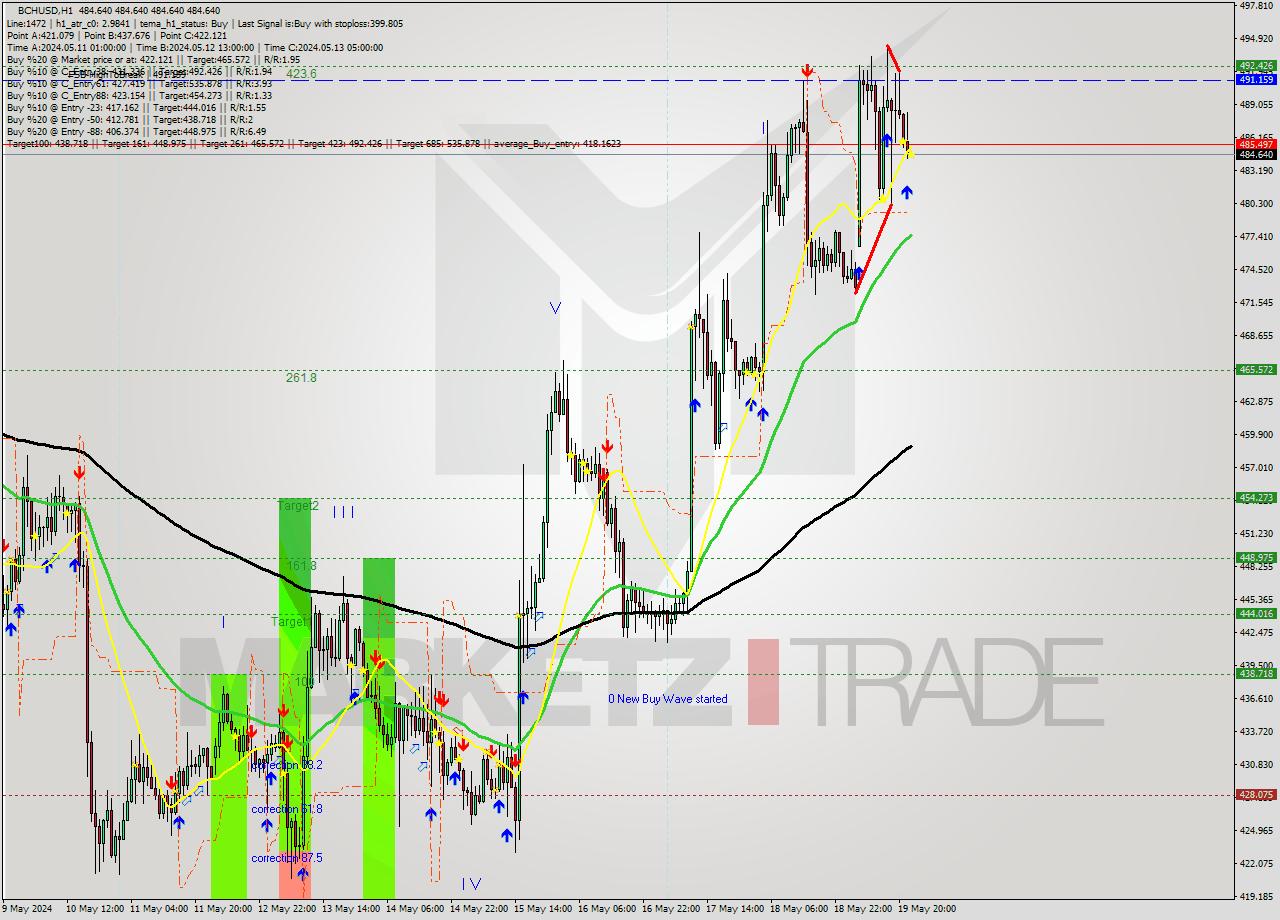
Task: Click the 459.900 price axis label
Action: pyautogui.click(x=1256, y=434)
